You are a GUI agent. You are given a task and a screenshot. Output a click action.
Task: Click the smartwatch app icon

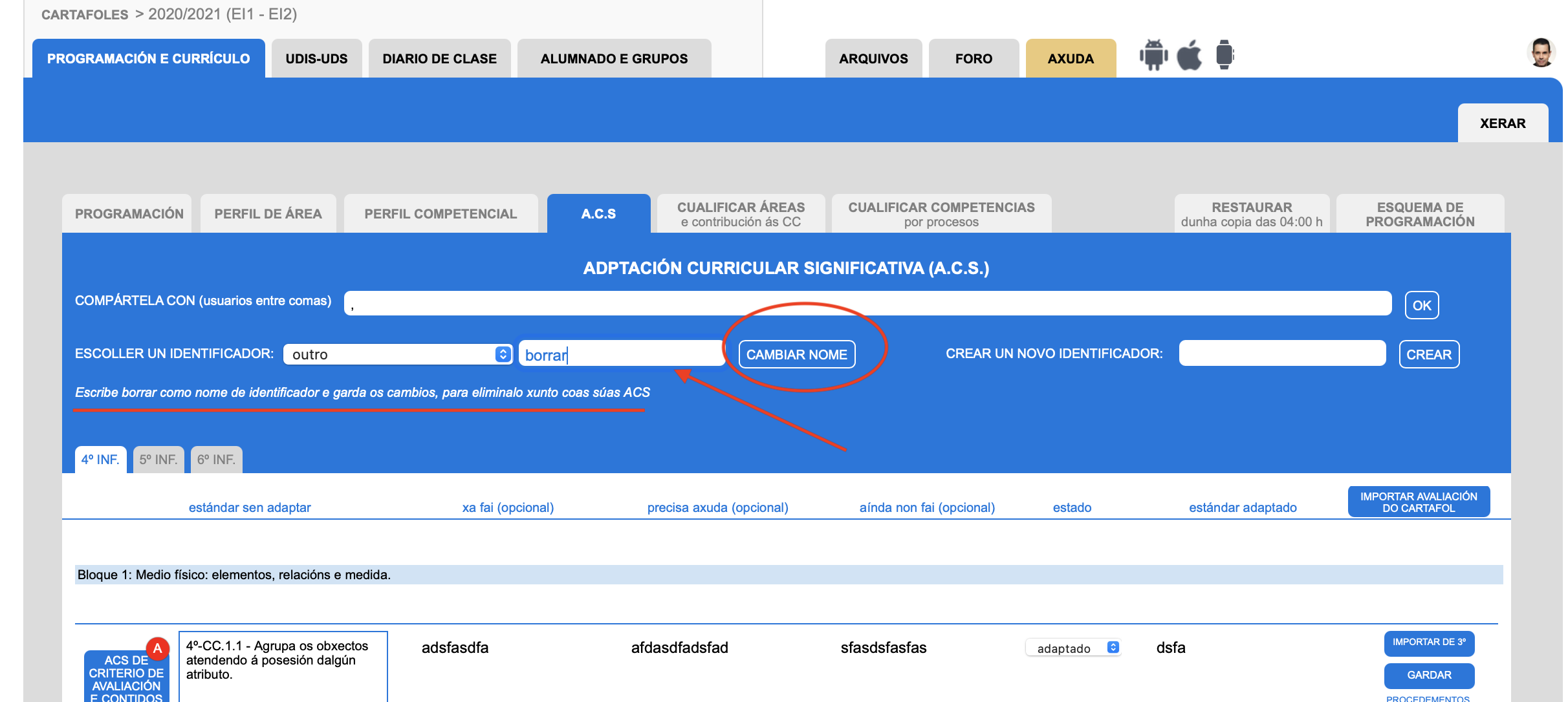(1224, 55)
